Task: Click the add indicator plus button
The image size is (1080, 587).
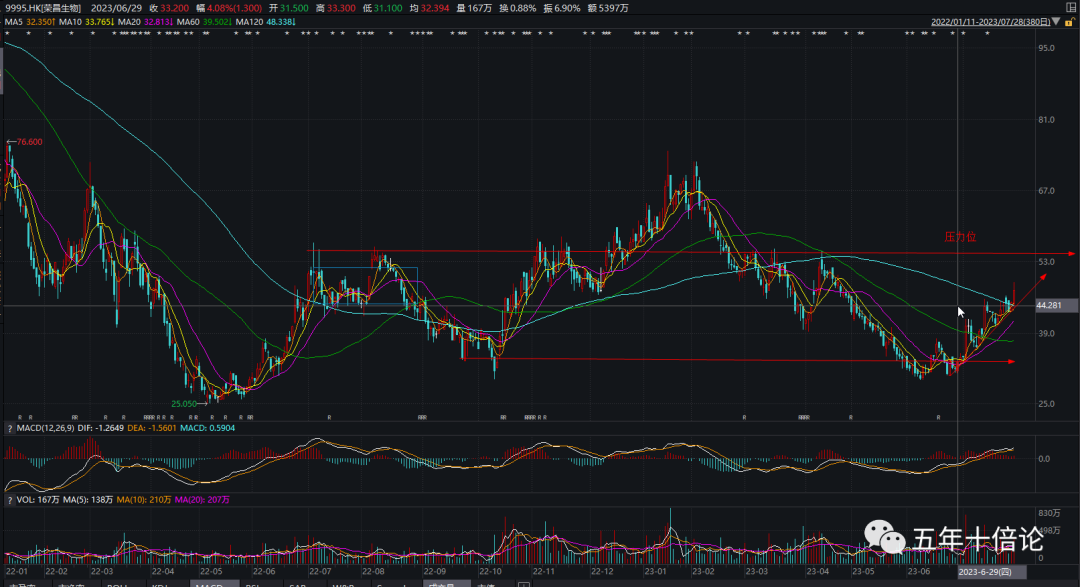Action: (523, 585)
